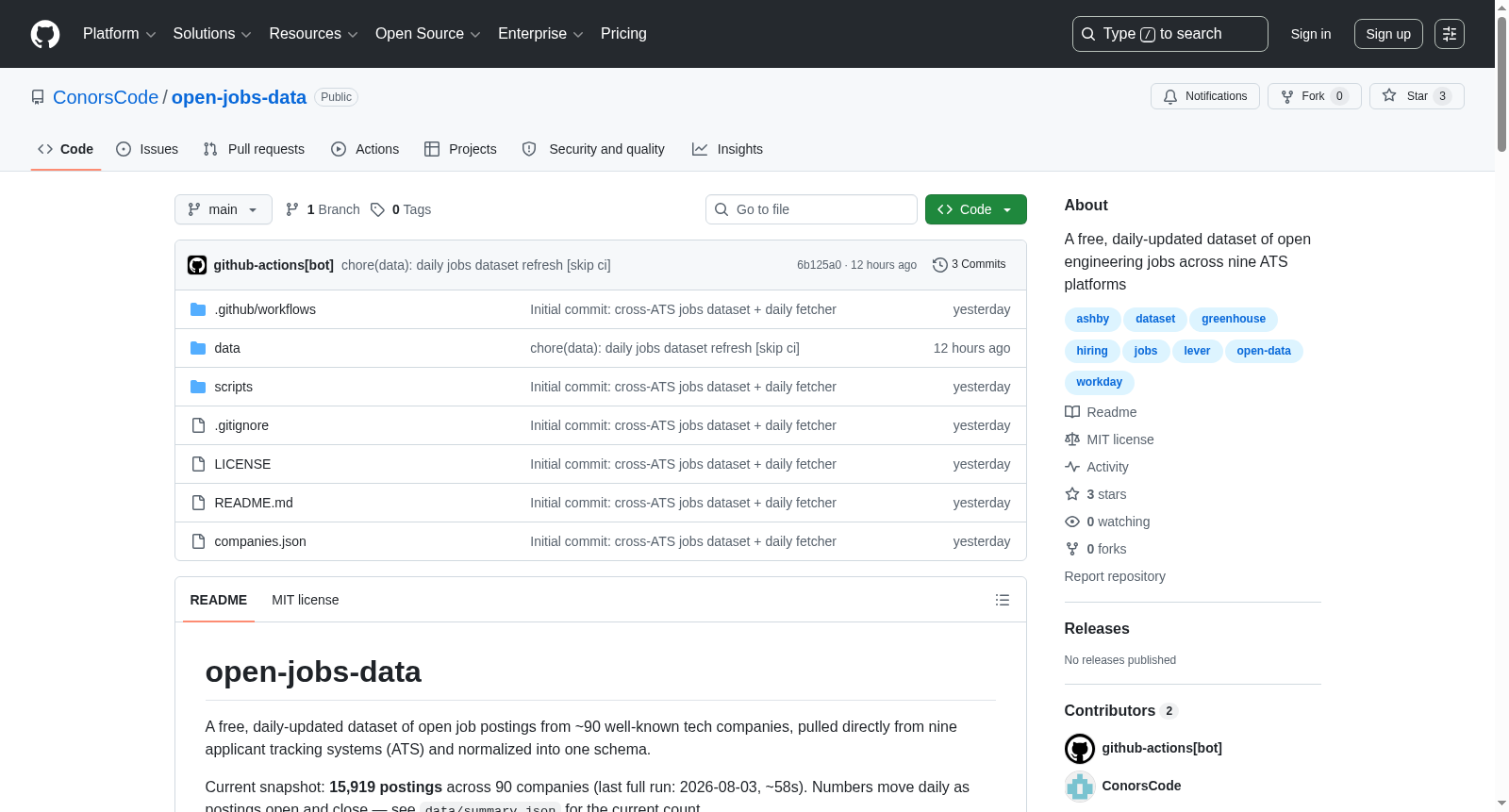Open the scripts folder icon

pyautogui.click(x=198, y=387)
